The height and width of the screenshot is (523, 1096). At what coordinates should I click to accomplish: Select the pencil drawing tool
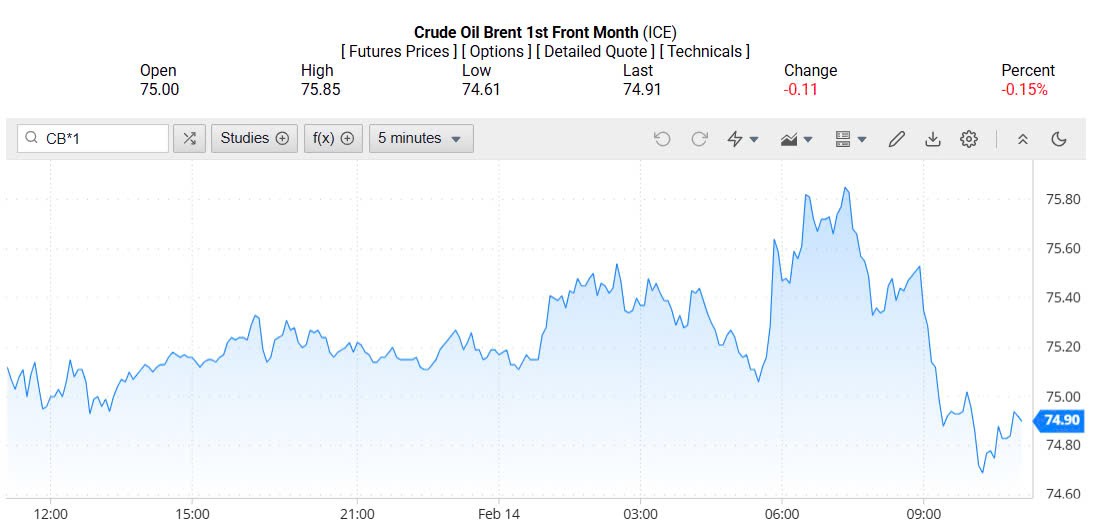click(x=897, y=139)
